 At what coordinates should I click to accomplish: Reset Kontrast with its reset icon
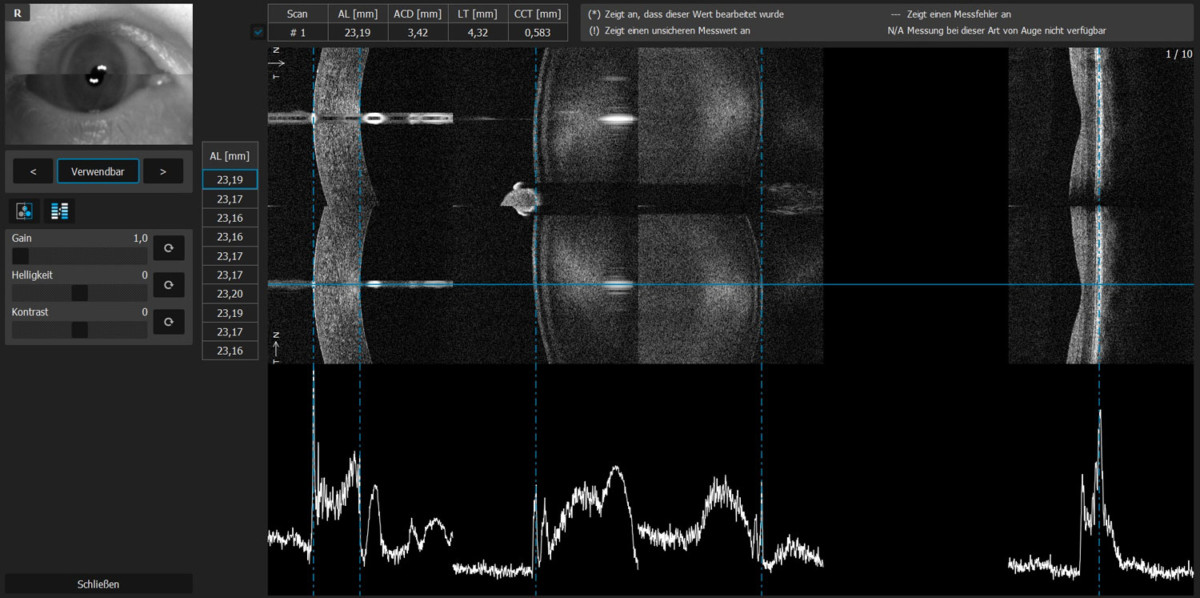pyautogui.click(x=168, y=322)
